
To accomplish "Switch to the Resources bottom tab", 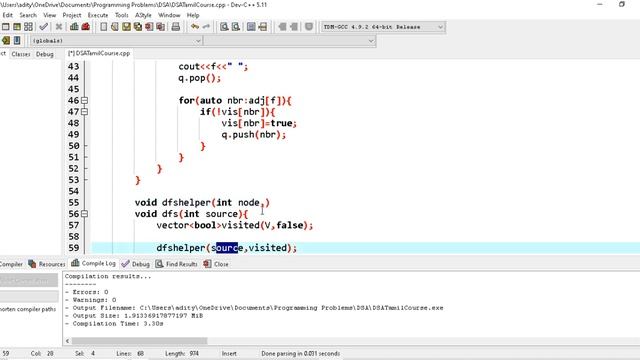I will (47, 264).
